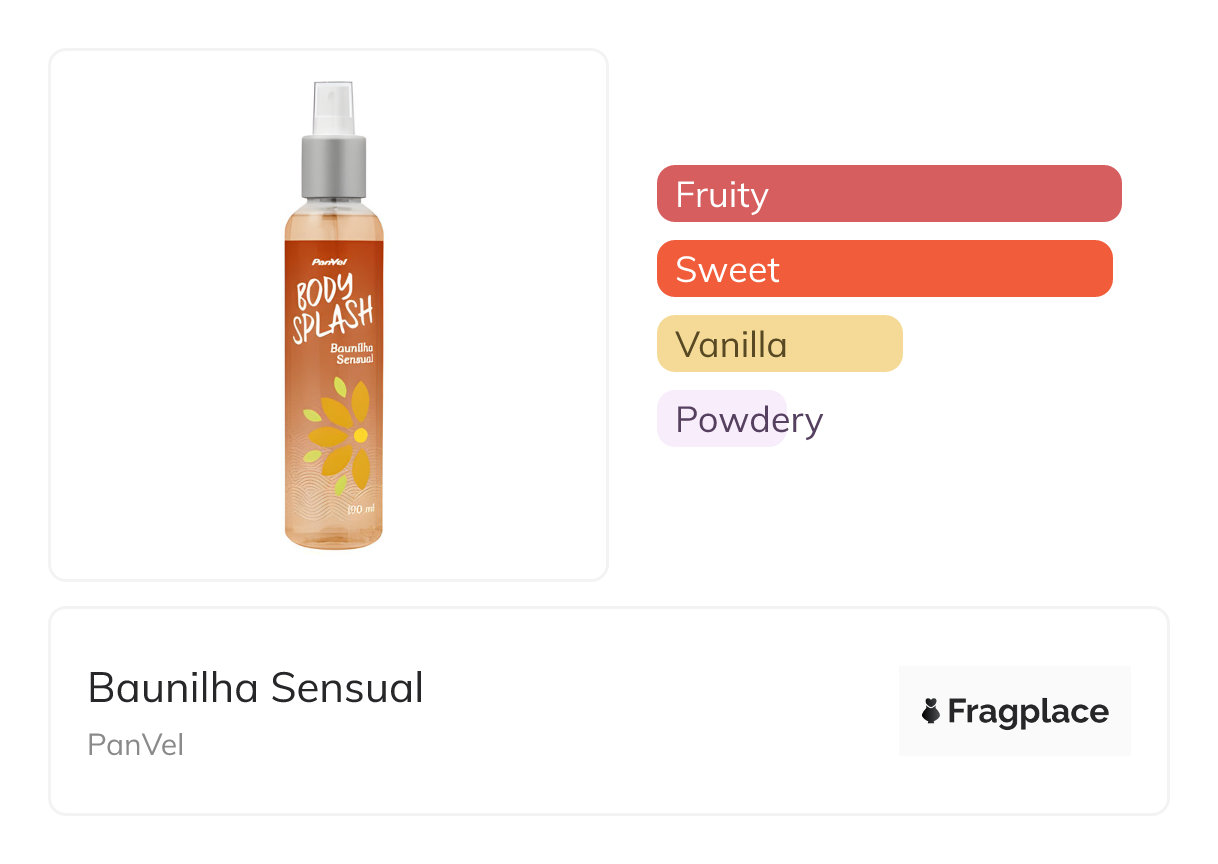This screenshot has width=1218, height=864.
Task: Click the Fruity text label
Action: pyautogui.click(x=722, y=194)
